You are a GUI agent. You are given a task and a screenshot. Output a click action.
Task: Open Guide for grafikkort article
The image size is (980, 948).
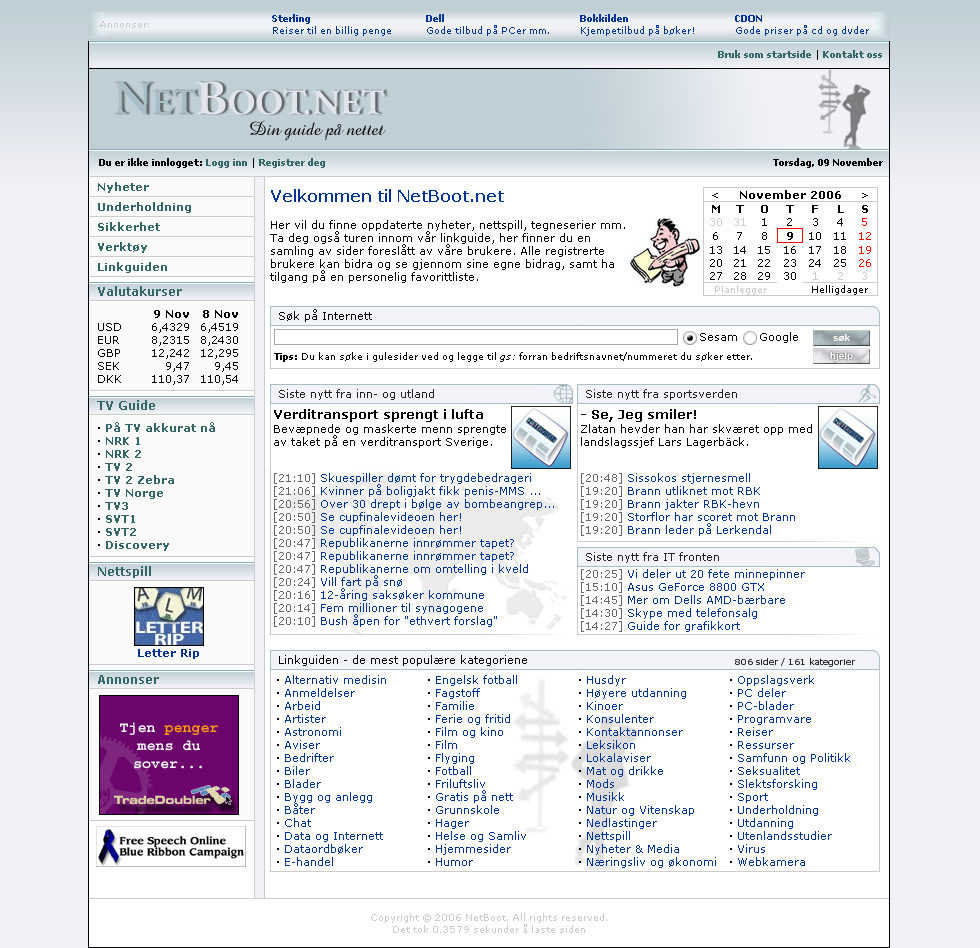(x=683, y=626)
